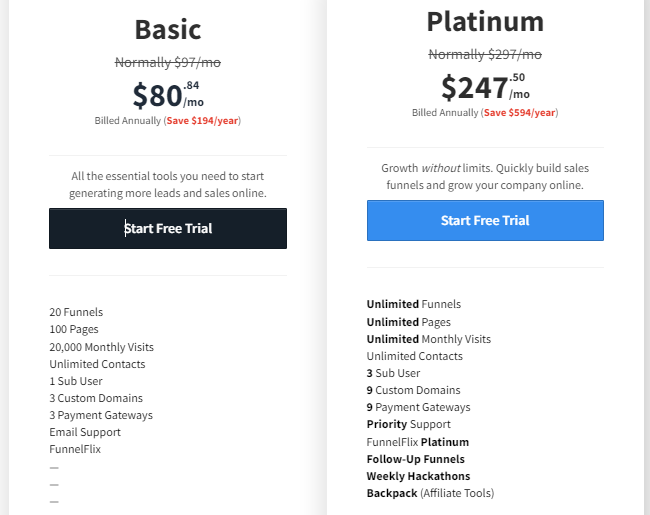
Task: Click the Follow-Up Funnels feature
Action: (416, 459)
